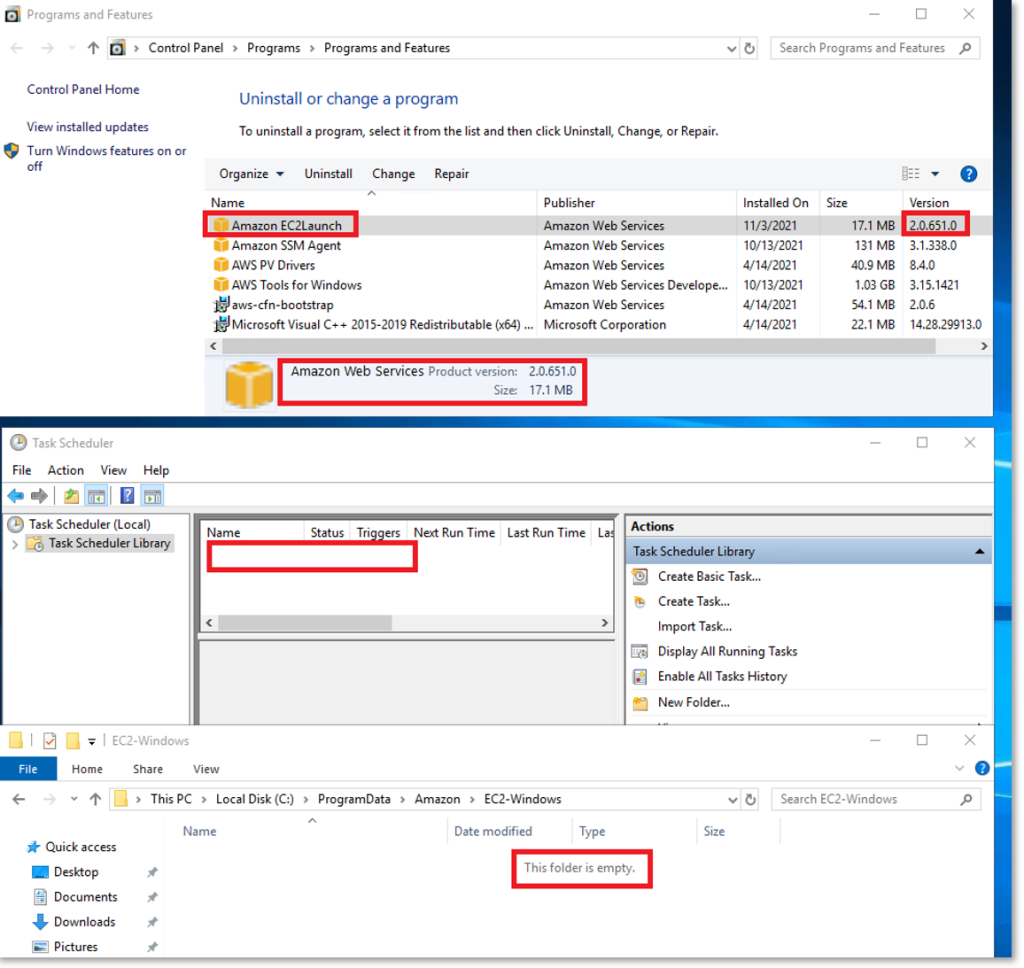1024x968 pixels.
Task: Collapse Task Scheduler Library section in Actions pane
Action: click(x=979, y=552)
